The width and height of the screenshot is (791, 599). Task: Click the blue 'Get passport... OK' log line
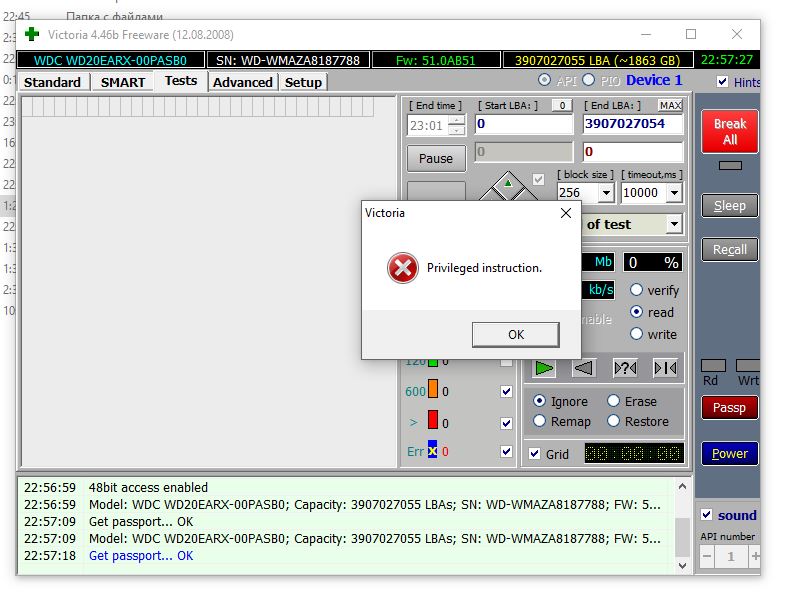click(x=141, y=556)
